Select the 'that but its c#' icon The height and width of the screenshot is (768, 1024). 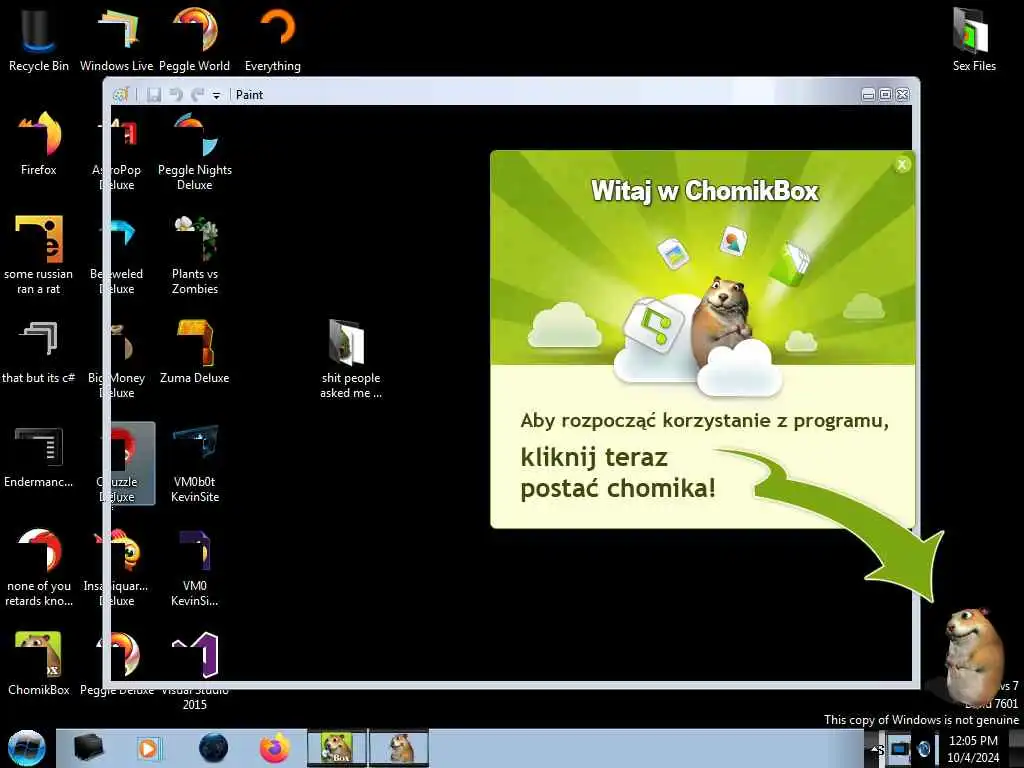39,351
